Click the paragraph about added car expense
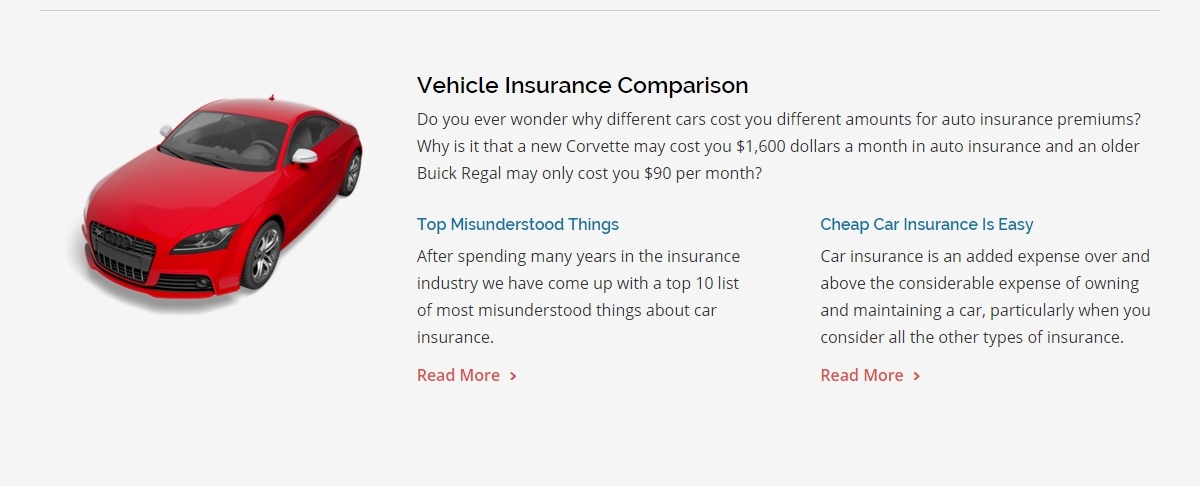Image resolution: width=1200 pixels, height=486 pixels. click(x=985, y=297)
